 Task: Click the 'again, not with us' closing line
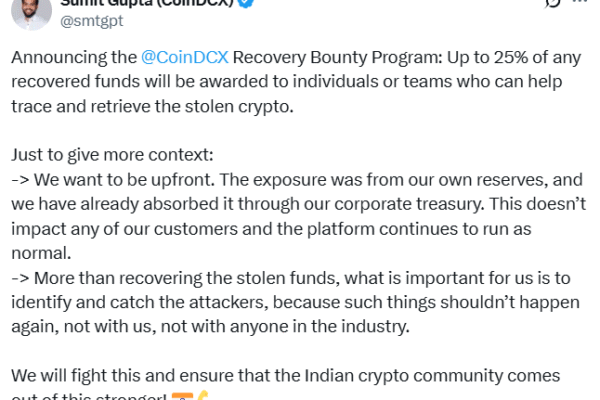(x=210, y=327)
